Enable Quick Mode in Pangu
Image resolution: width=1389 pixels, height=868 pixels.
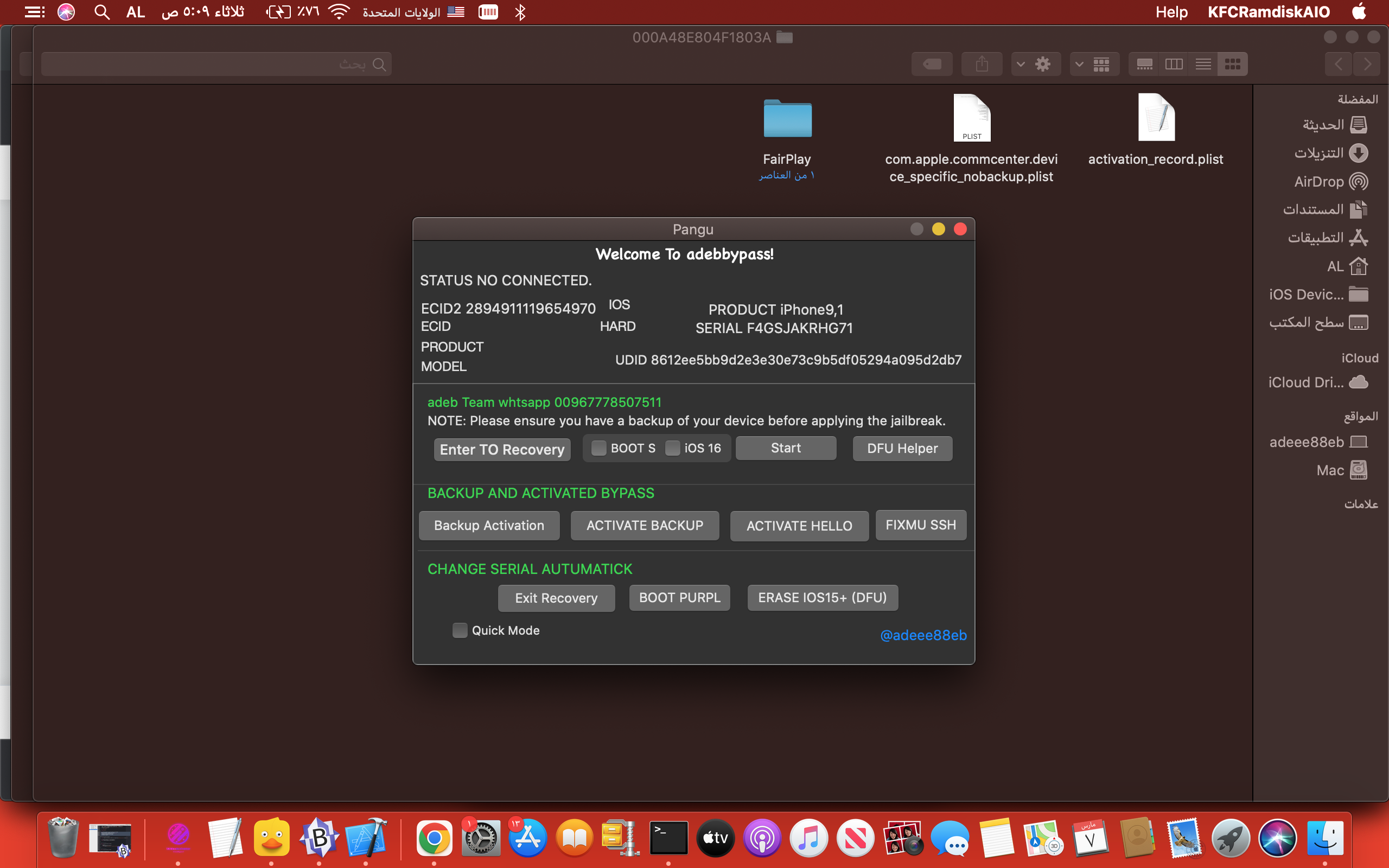tap(459, 630)
